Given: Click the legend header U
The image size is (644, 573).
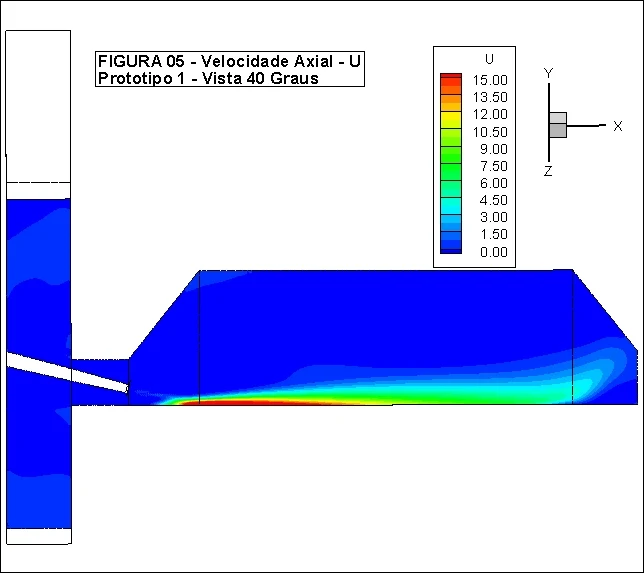Looking at the screenshot, I should pyautogui.click(x=489, y=60).
